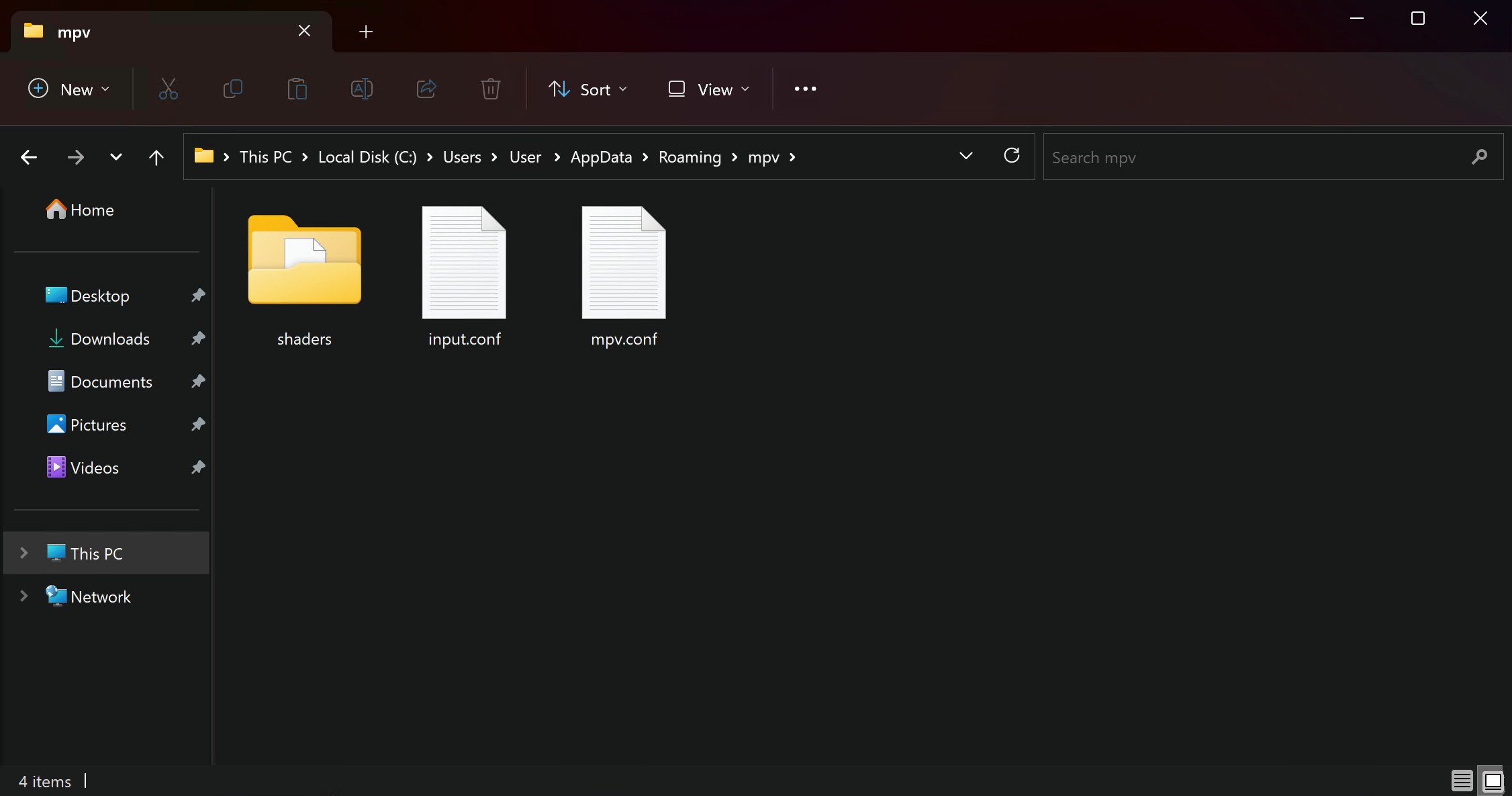
Task: Unpin Downloads from quick access
Action: 197,339
